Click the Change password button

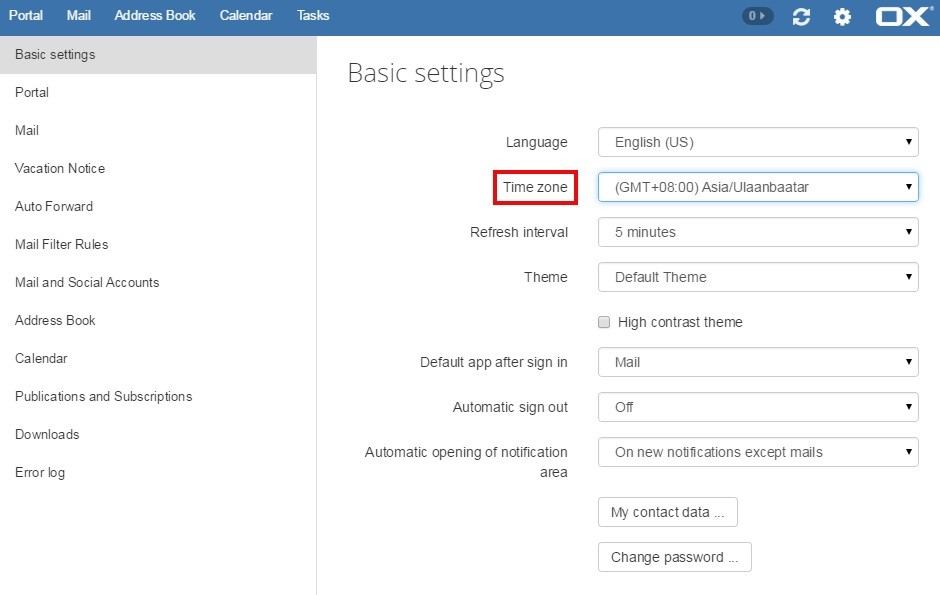click(x=674, y=557)
